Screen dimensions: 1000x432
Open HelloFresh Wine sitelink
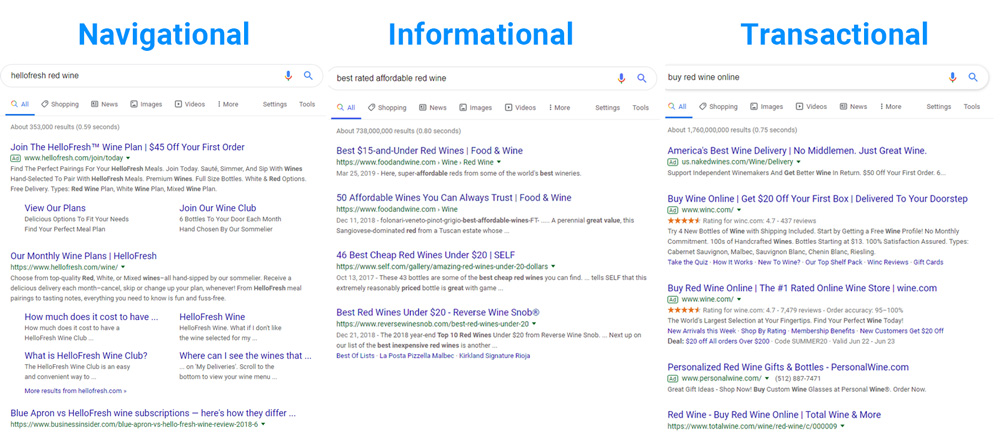click(x=212, y=317)
